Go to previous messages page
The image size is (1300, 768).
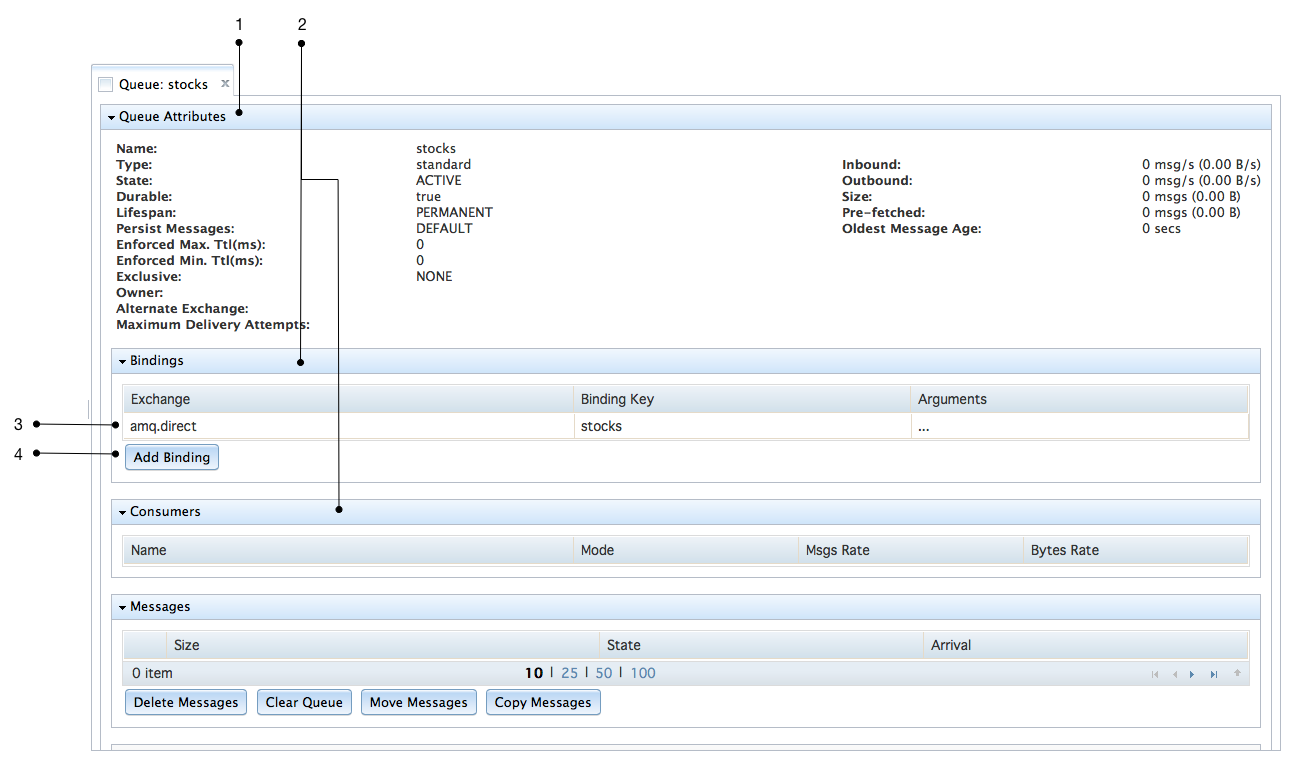tap(1175, 674)
